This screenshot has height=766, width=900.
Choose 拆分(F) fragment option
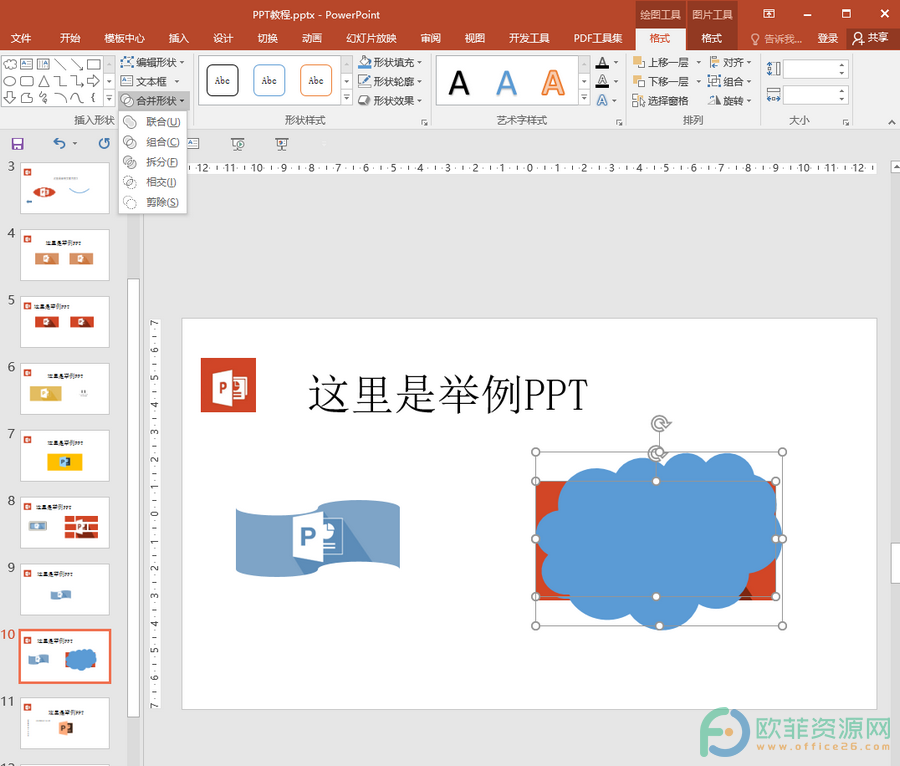pos(153,162)
